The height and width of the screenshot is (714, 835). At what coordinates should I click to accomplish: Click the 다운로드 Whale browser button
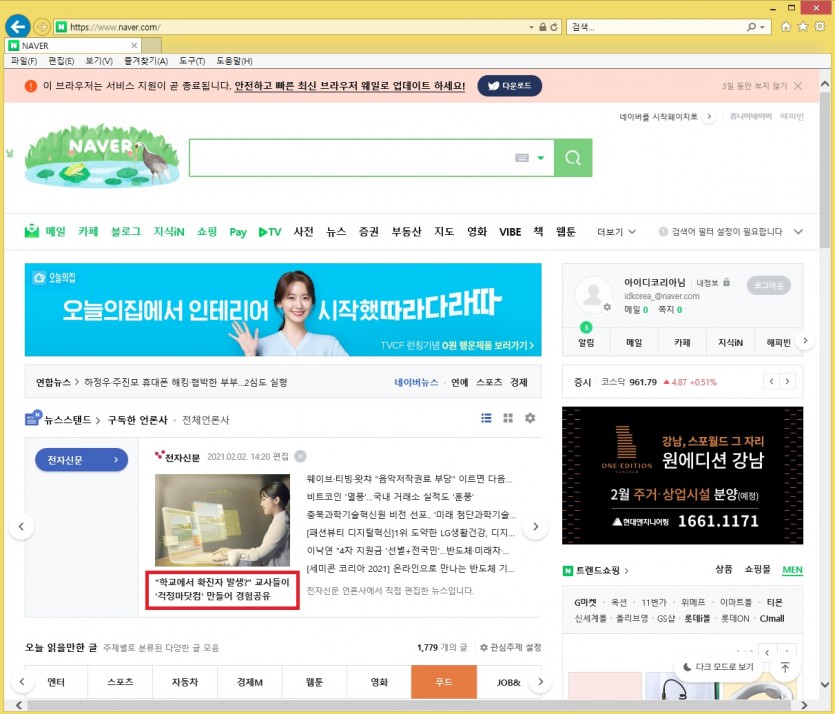[x=510, y=86]
